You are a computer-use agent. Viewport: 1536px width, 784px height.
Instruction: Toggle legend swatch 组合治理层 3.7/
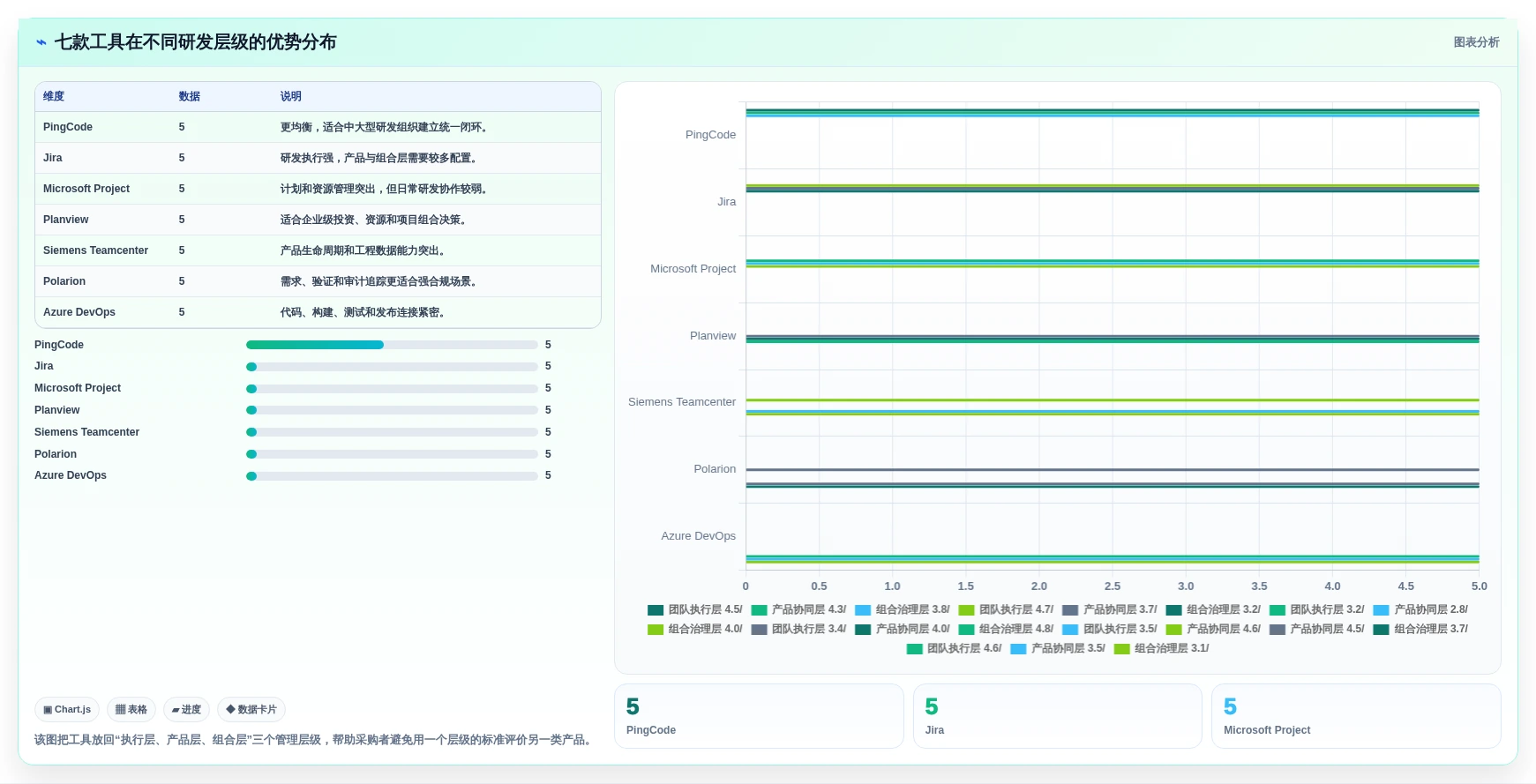tap(1382, 629)
